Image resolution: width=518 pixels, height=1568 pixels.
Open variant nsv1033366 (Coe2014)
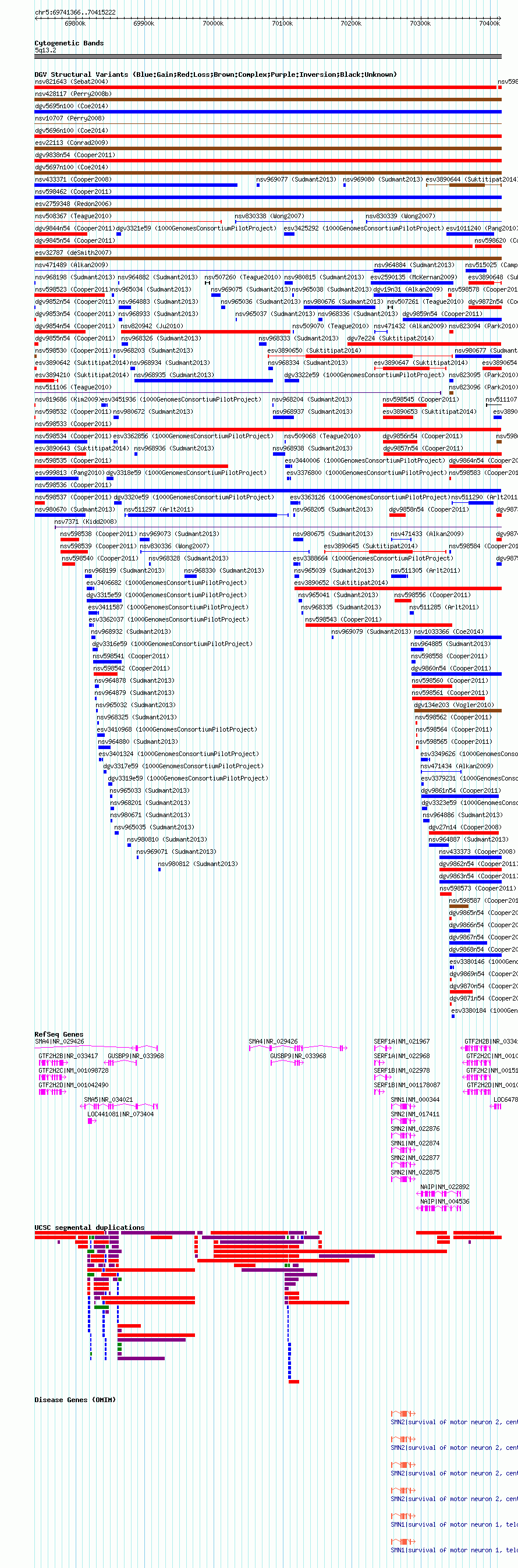tap(449, 632)
